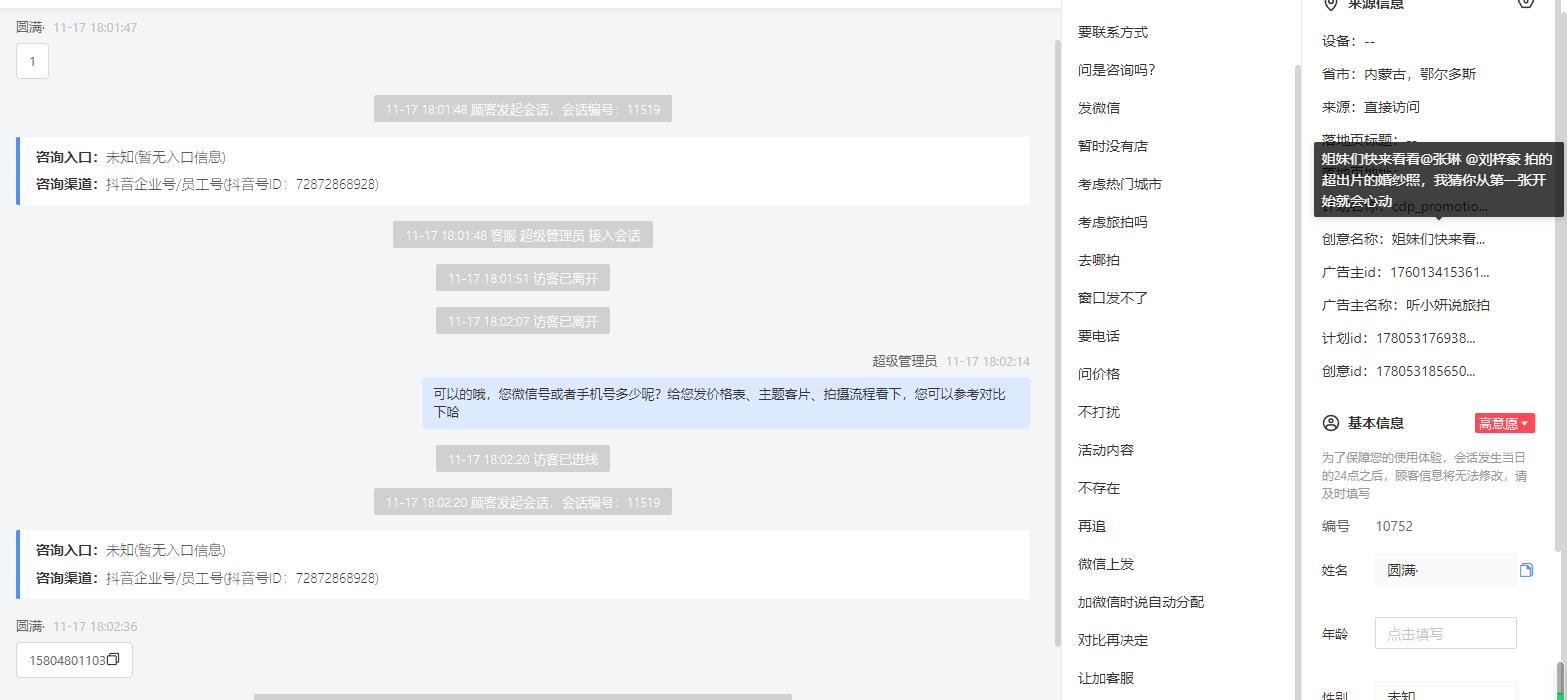Screen dimensions: 1567x700
Task: Click the second 咨询入口 未知 info line
Action: (131, 550)
